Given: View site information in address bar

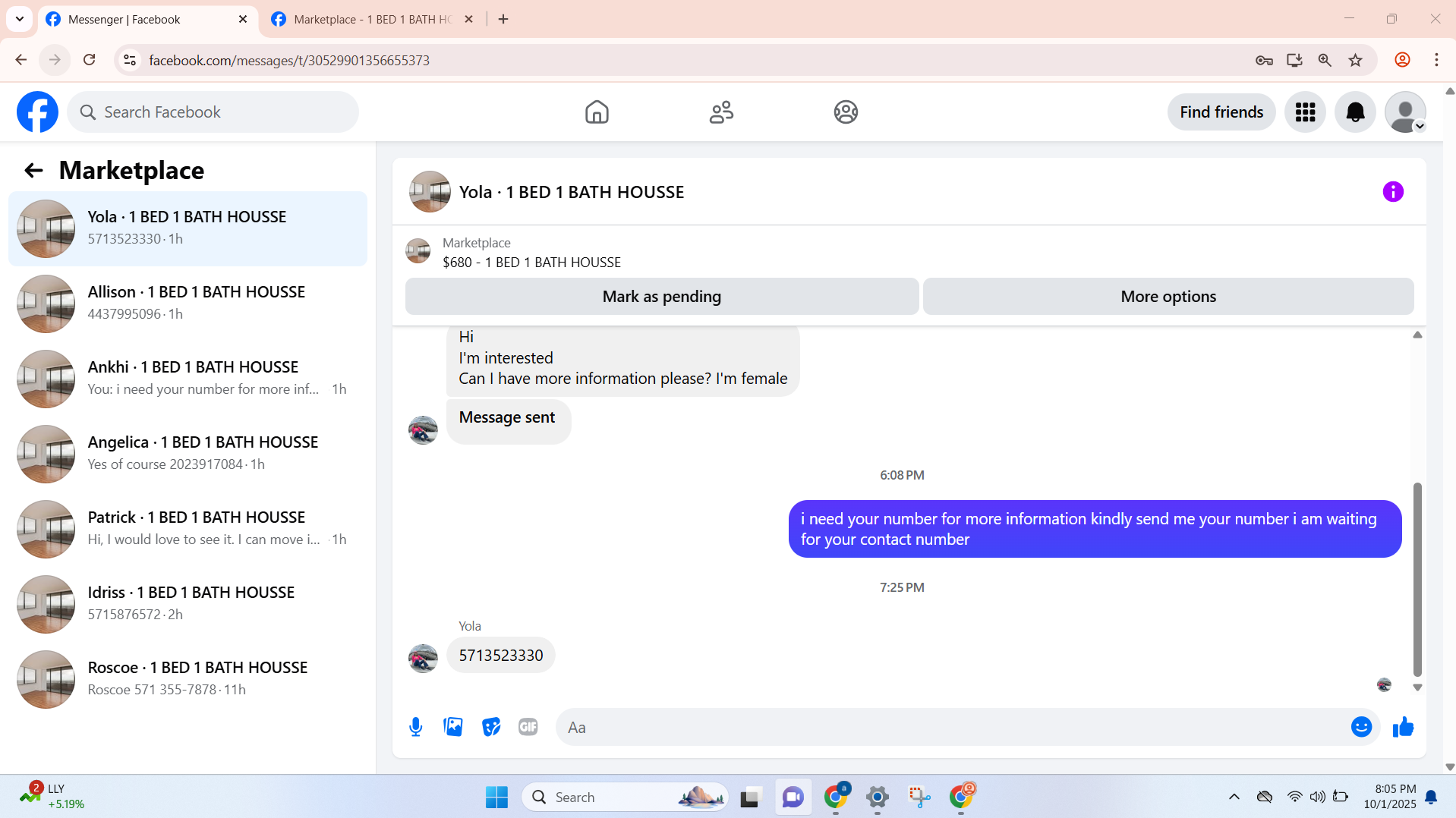Looking at the screenshot, I should pos(130,60).
